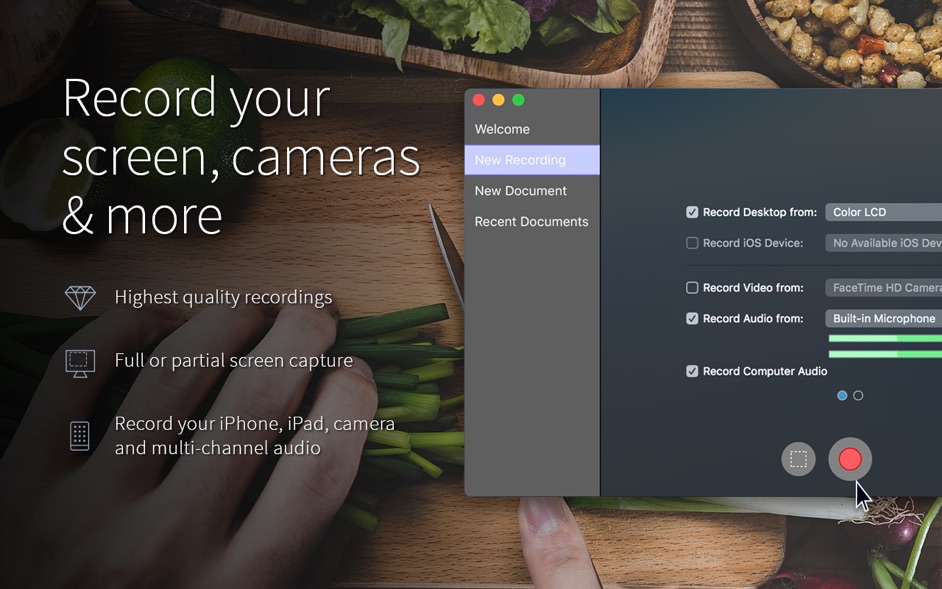Open the FaceTime HD Camera dropdown
The width and height of the screenshot is (942, 589).
click(x=883, y=288)
